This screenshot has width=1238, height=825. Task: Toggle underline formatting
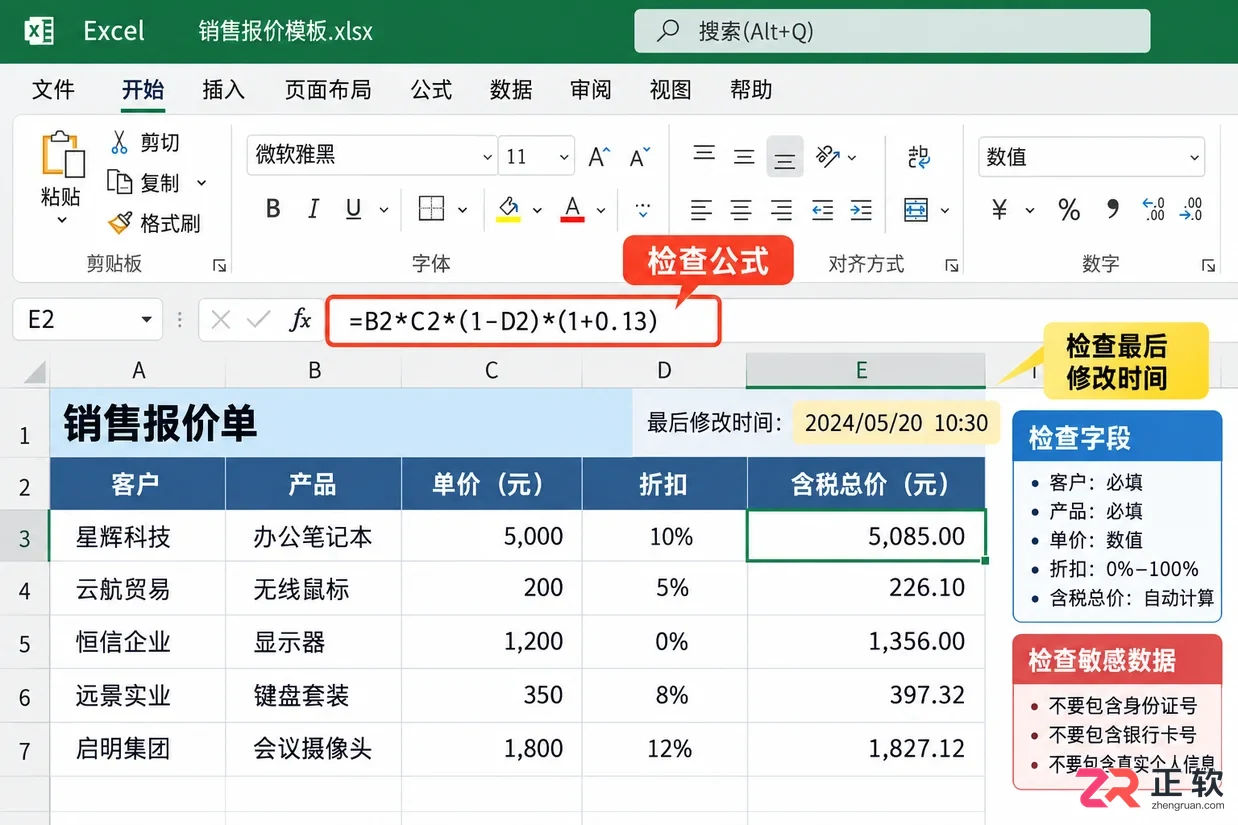pyautogui.click(x=353, y=209)
